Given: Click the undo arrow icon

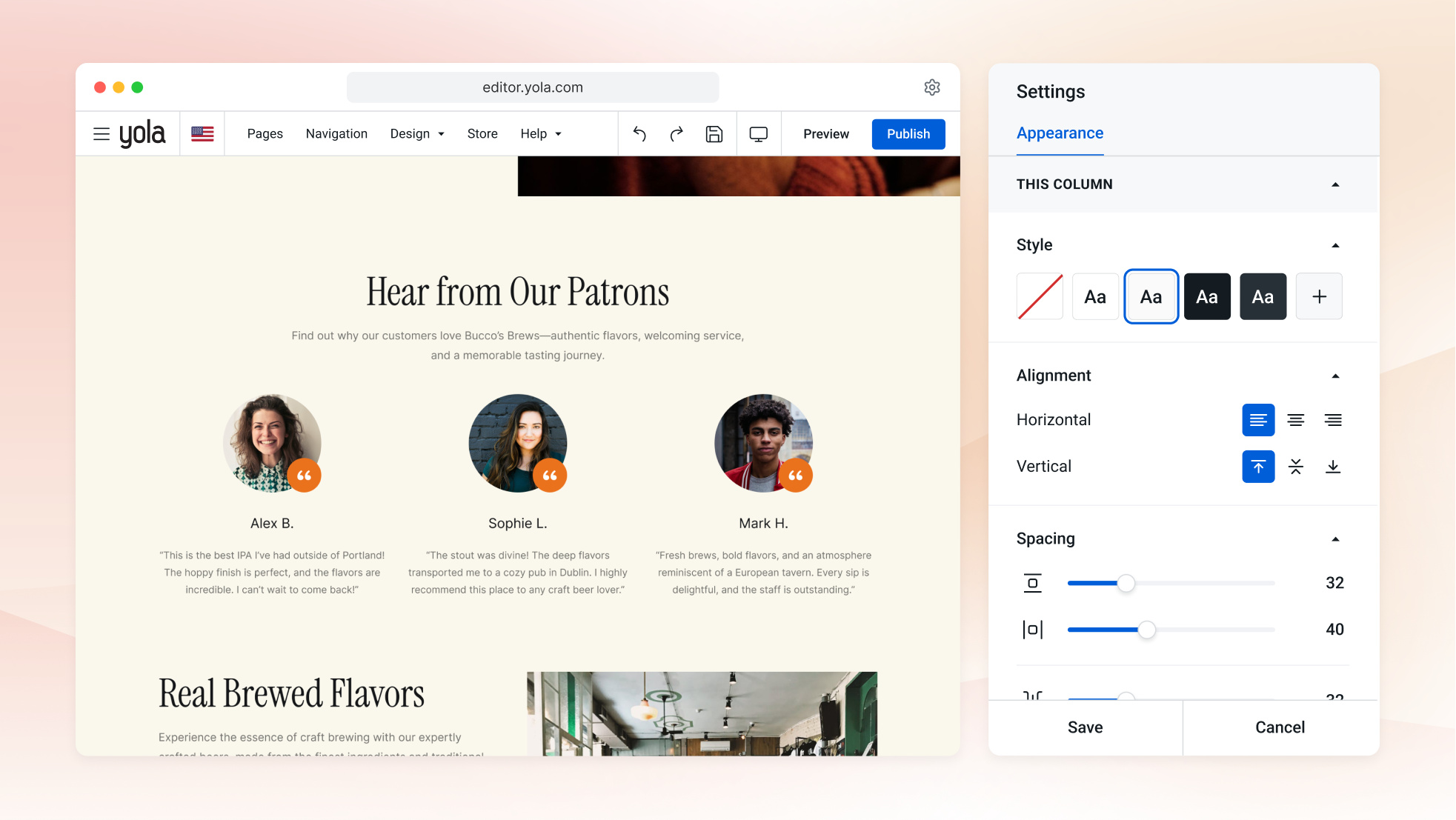Looking at the screenshot, I should (x=639, y=134).
